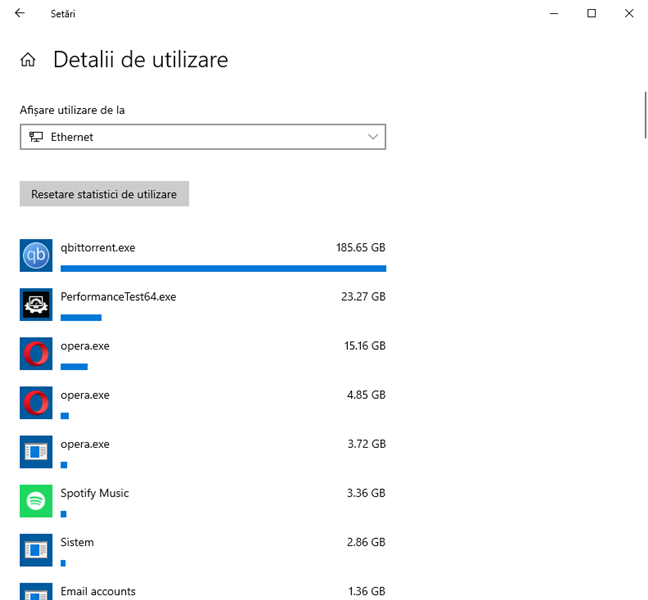Minimize the Setări window
648x600 pixels.
click(x=554, y=13)
